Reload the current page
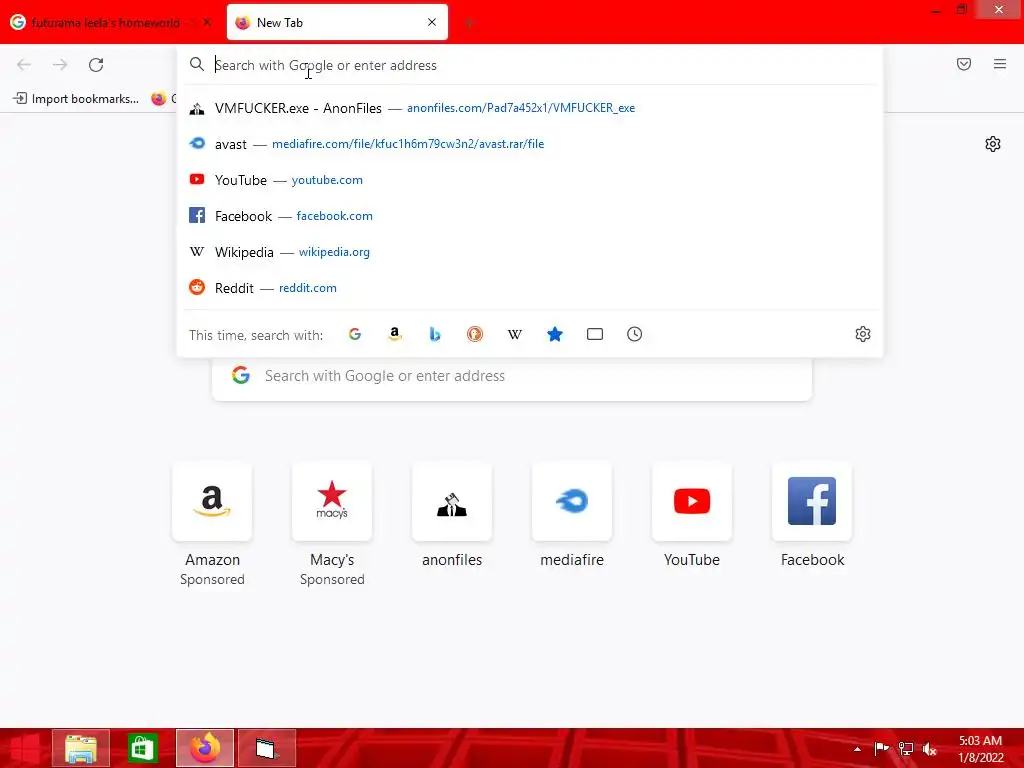Image resolution: width=1024 pixels, height=768 pixels. coord(96,65)
